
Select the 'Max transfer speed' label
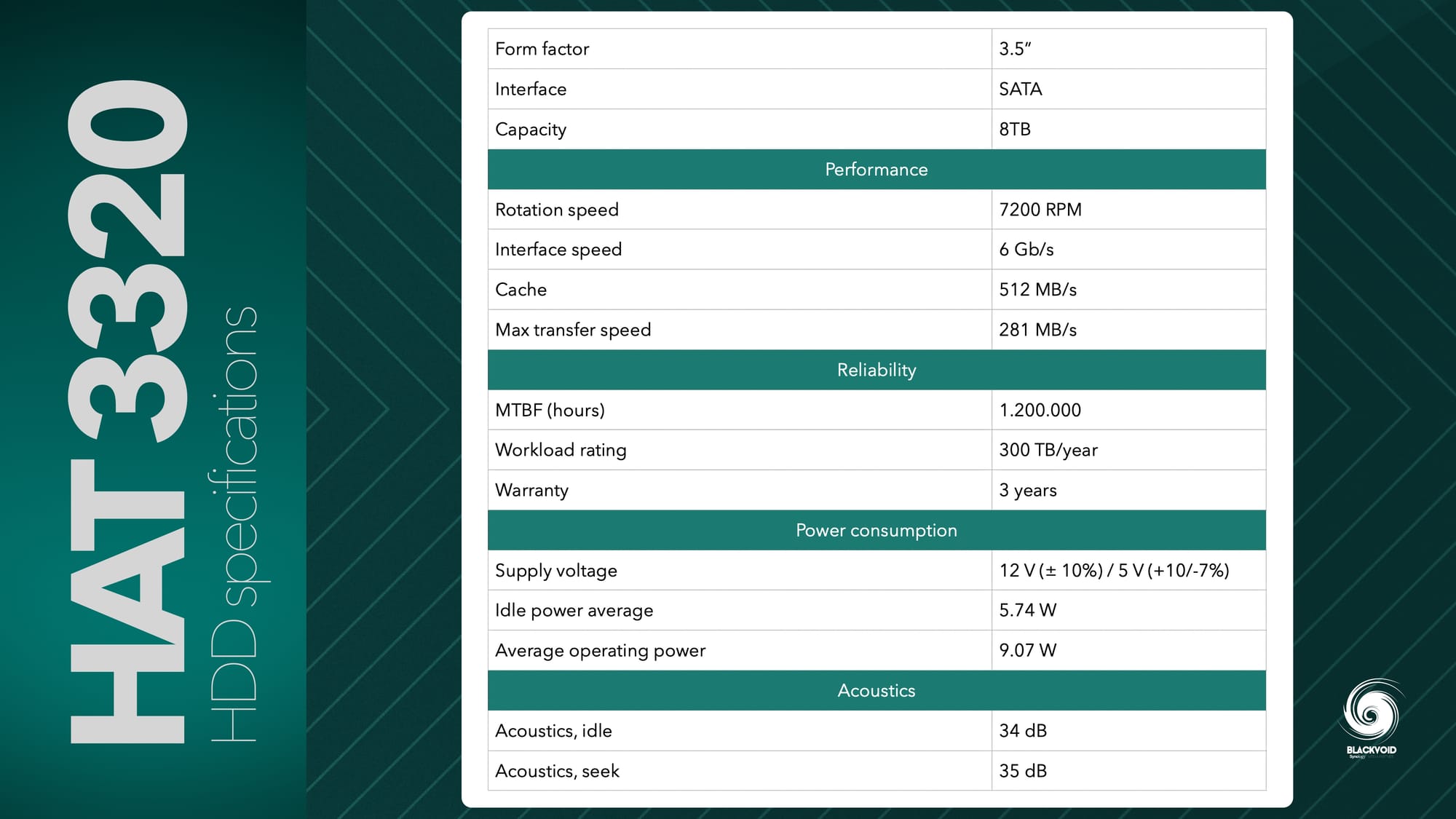click(x=573, y=330)
